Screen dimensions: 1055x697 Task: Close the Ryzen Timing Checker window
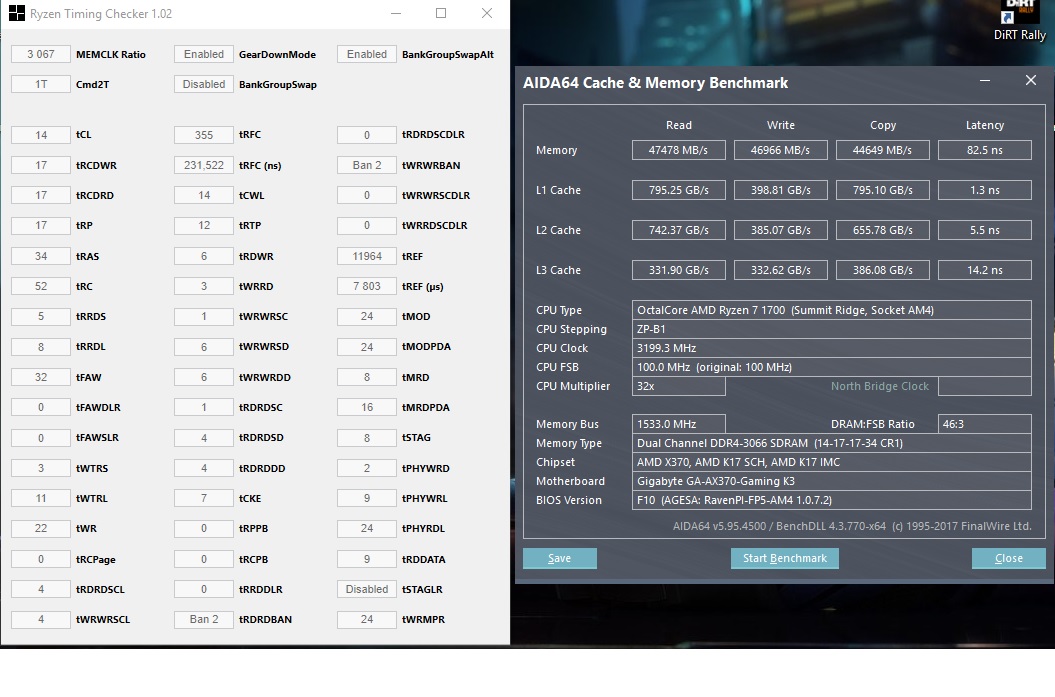[x=486, y=13]
